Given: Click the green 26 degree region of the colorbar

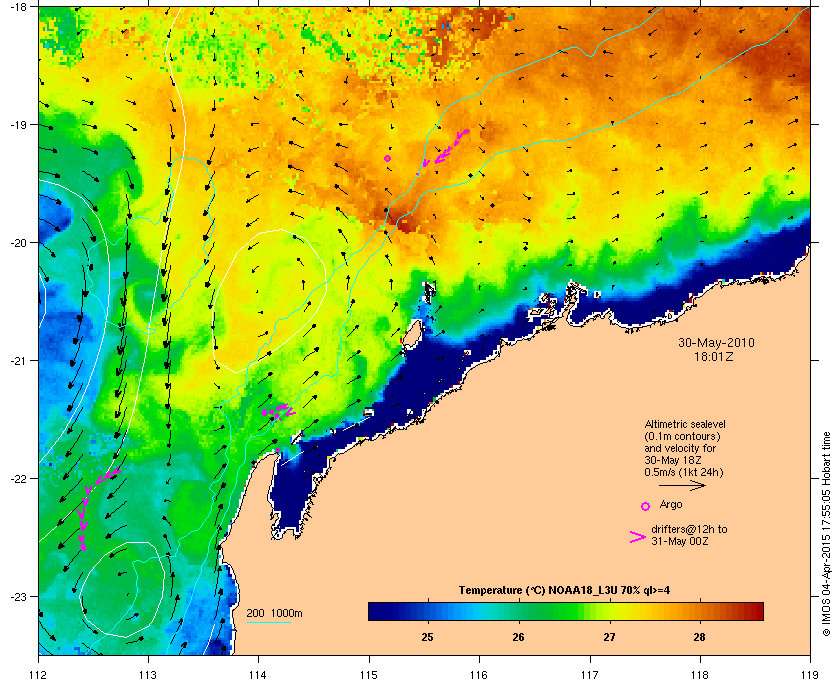Looking at the screenshot, I should coord(519,611).
